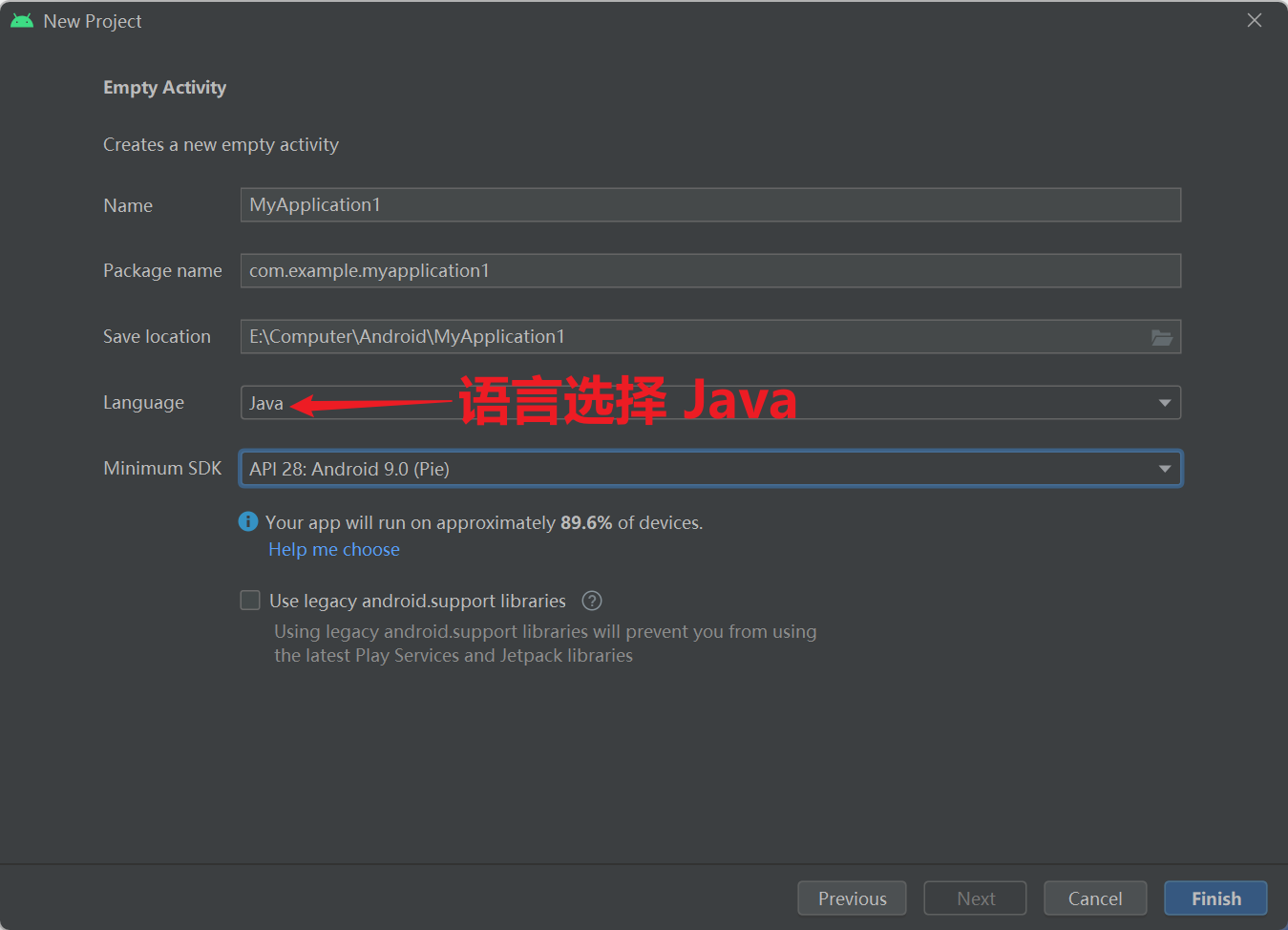This screenshot has height=930, width=1288.
Task: Click the 89.6% of devices text
Action: tap(631, 522)
